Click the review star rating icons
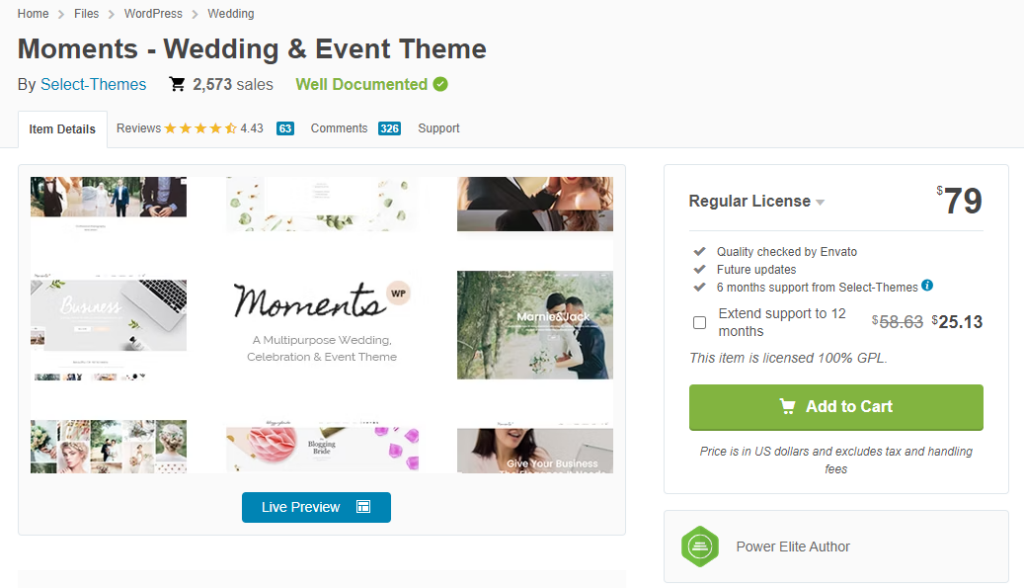The image size is (1024, 588). coord(200,128)
